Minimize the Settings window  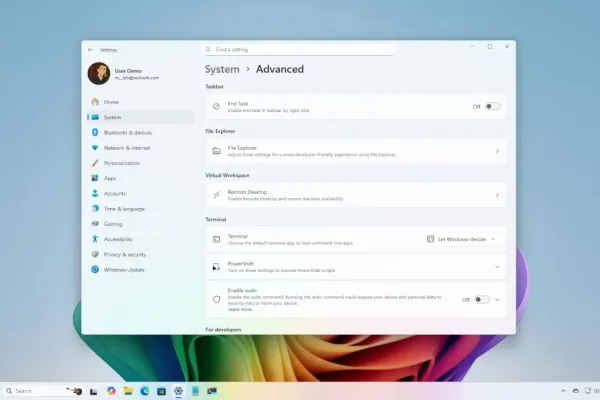click(x=472, y=46)
